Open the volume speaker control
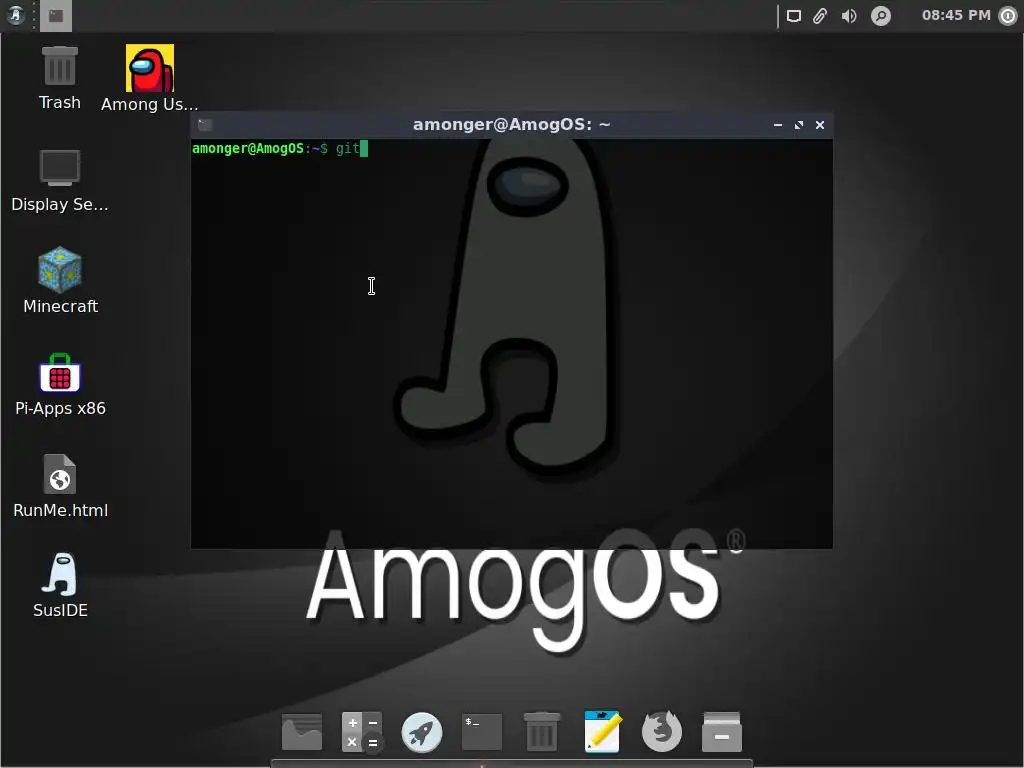 point(848,16)
